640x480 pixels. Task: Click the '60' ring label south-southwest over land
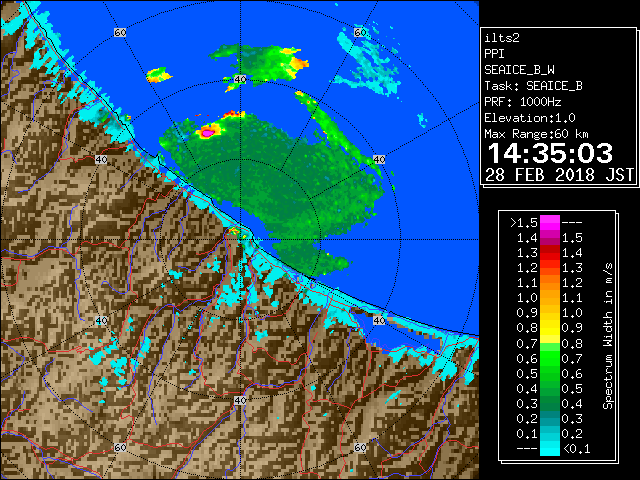120,447
